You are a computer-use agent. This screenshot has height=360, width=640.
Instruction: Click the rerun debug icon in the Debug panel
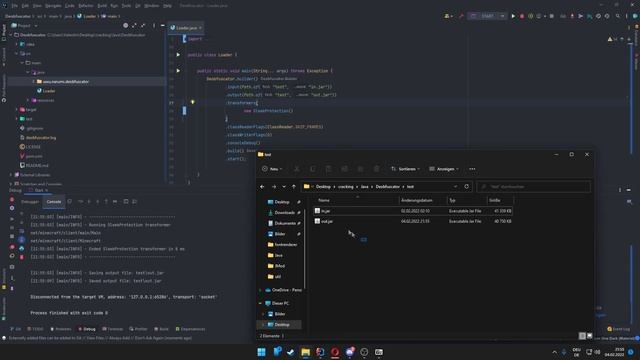pyautogui.click(x=12, y=200)
